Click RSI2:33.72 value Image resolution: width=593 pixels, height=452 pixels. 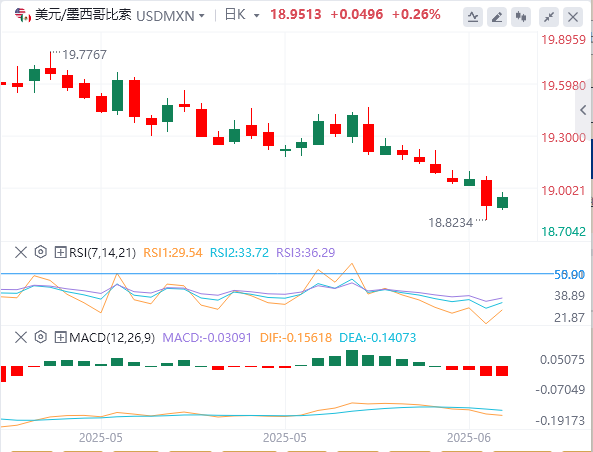click(239, 253)
